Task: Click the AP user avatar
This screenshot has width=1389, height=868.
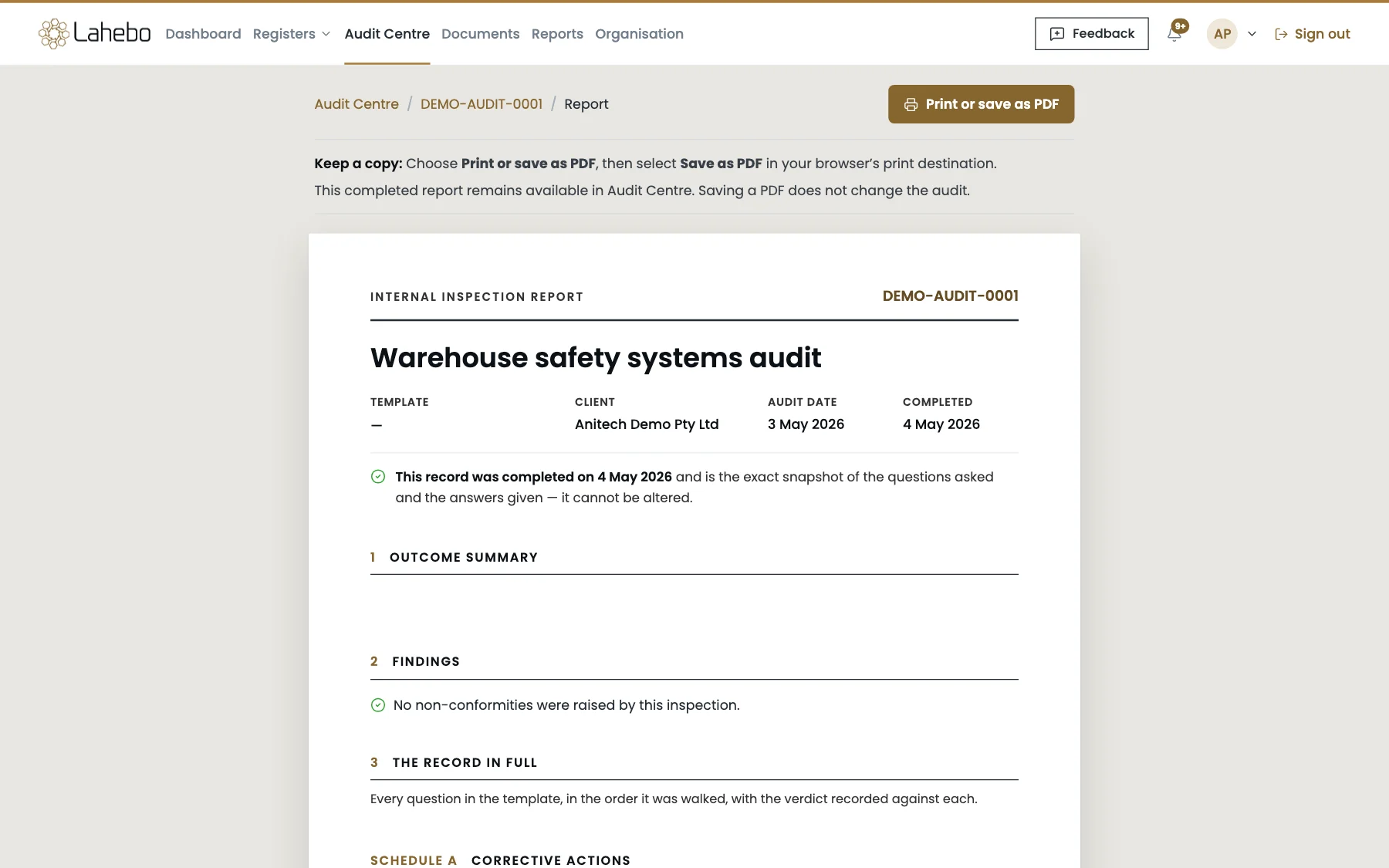Action: 1222,34
